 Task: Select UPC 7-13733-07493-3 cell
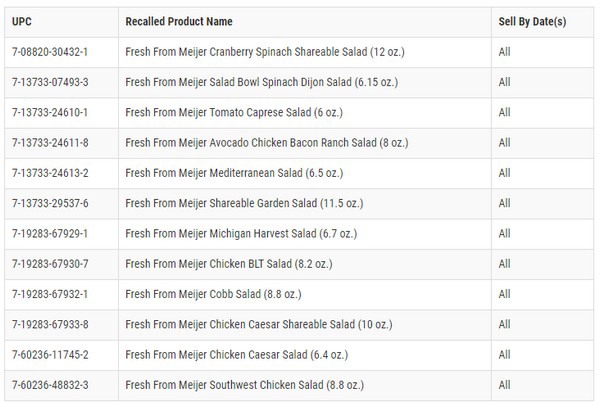tap(50, 82)
